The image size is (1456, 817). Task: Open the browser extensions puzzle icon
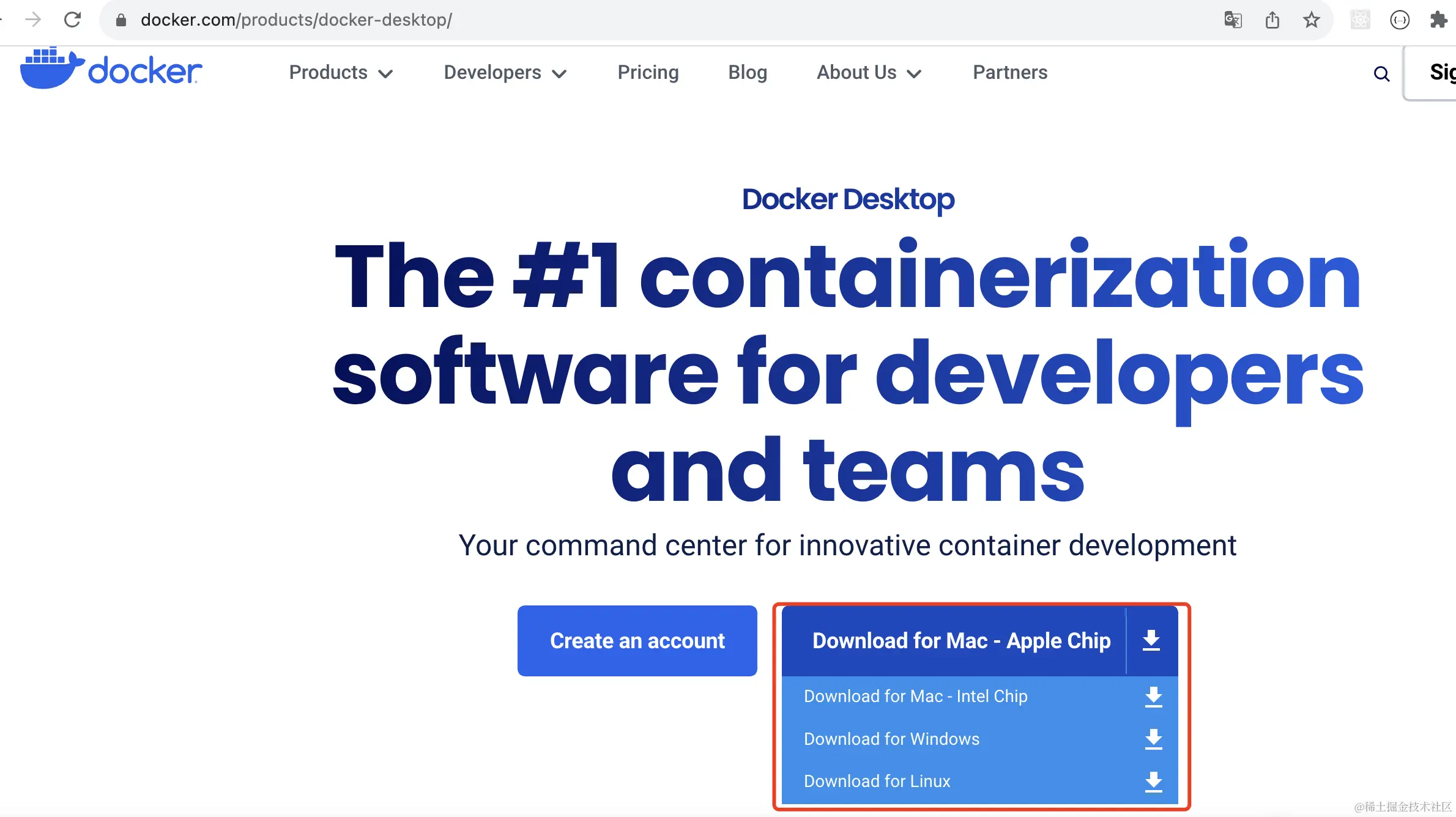pyautogui.click(x=1438, y=20)
